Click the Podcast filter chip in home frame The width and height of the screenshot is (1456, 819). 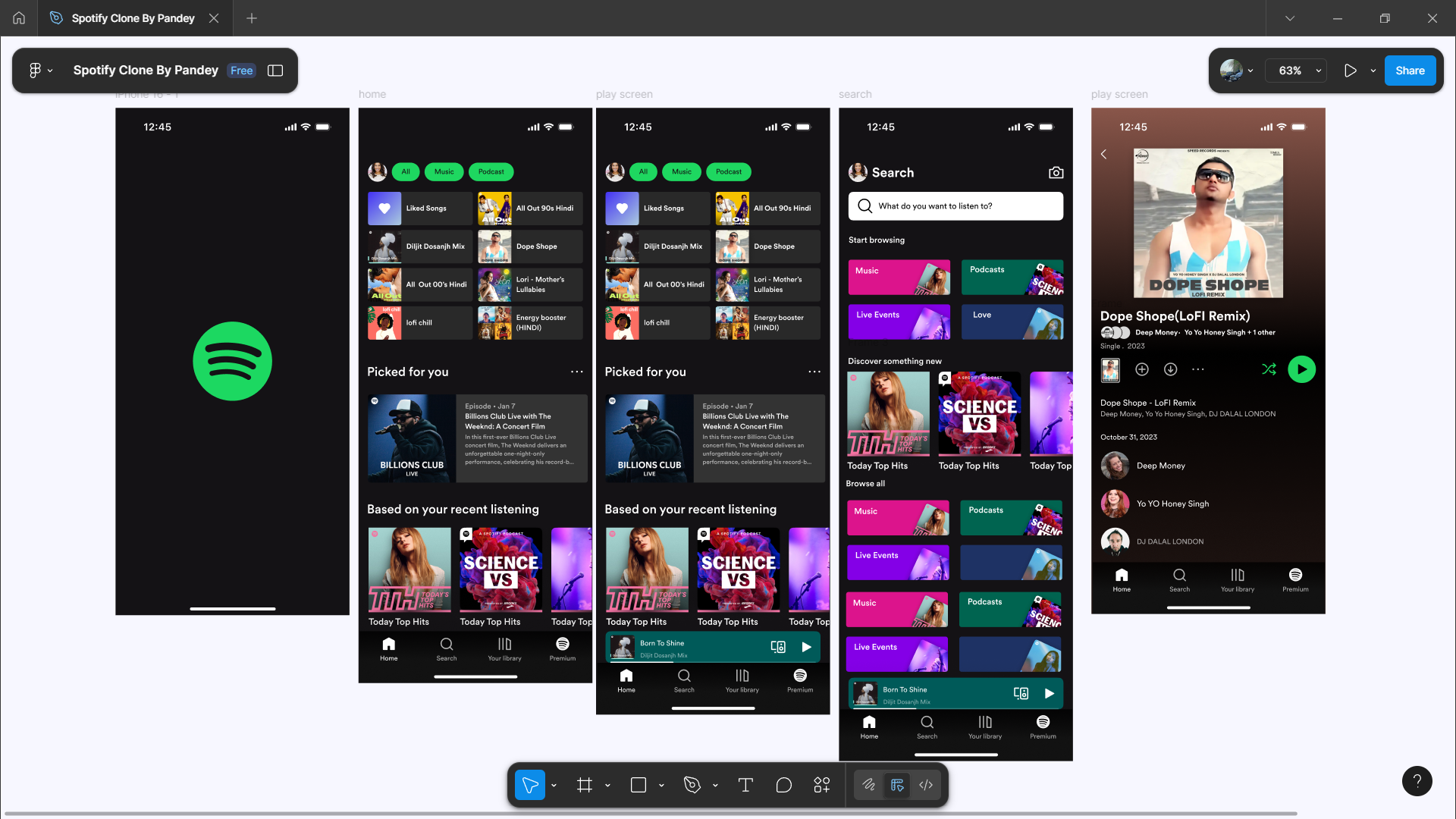(x=491, y=171)
